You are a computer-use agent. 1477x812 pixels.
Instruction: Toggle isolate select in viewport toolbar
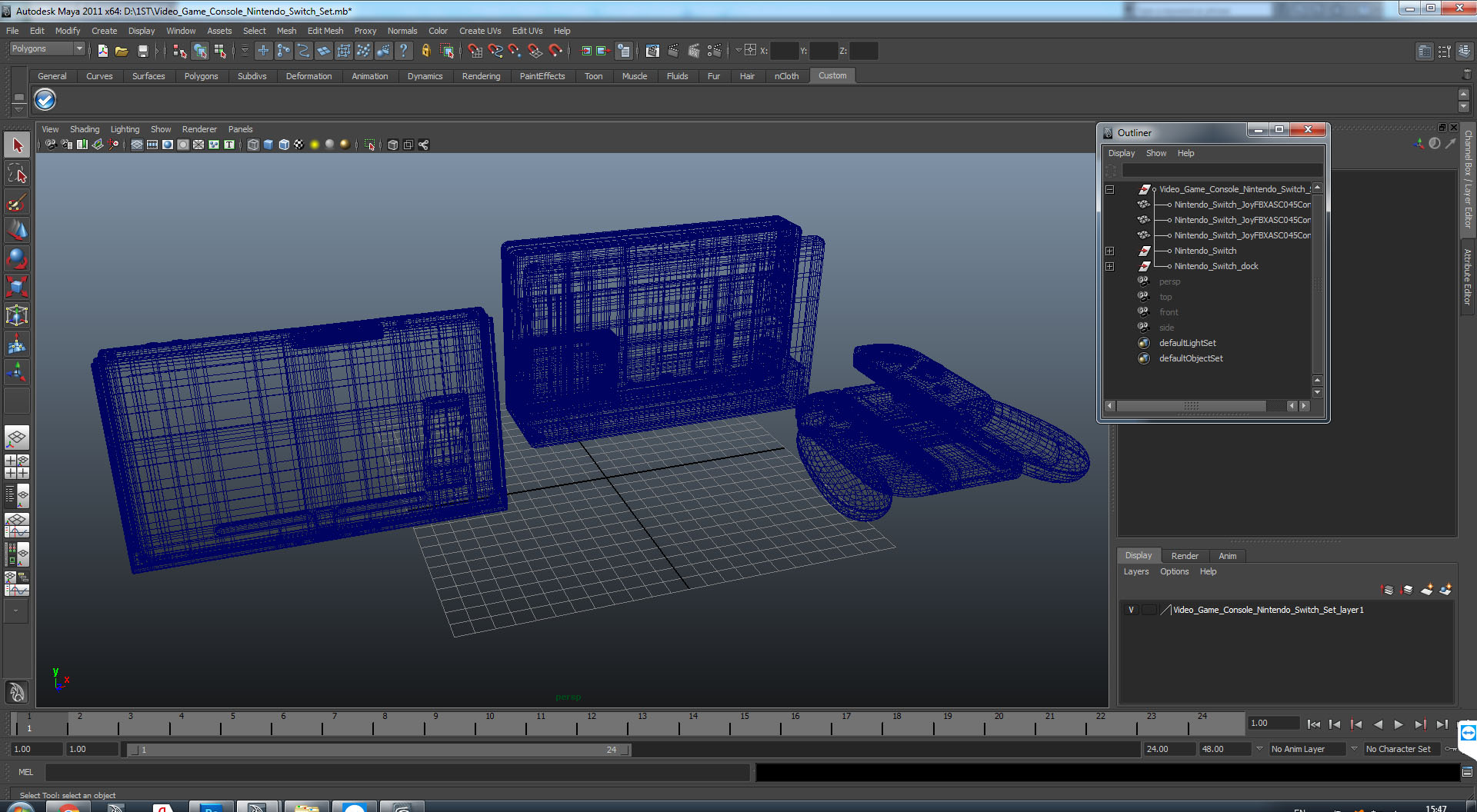(x=369, y=145)
